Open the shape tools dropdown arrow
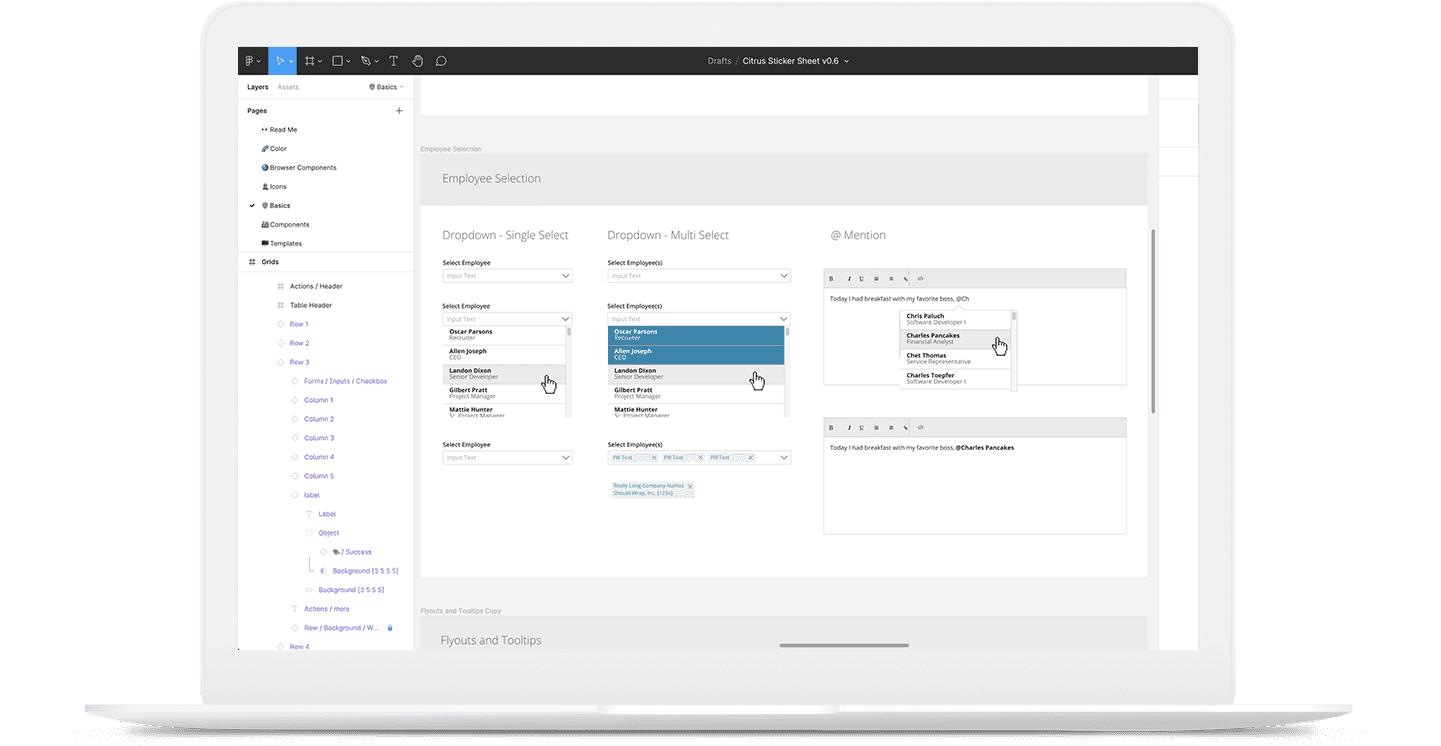1441x746 pixels. point(348,62)
